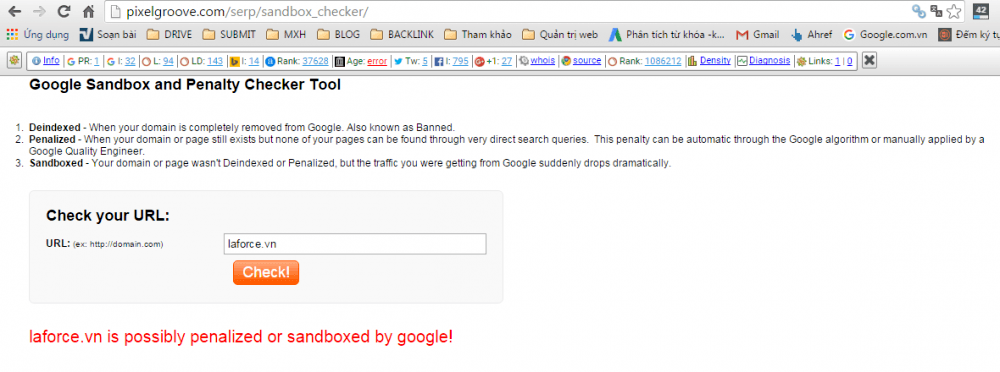This screenshot has height=372, width=1000.
Task: Open the Gmail bookmark
Action: (x=758, y=34)
